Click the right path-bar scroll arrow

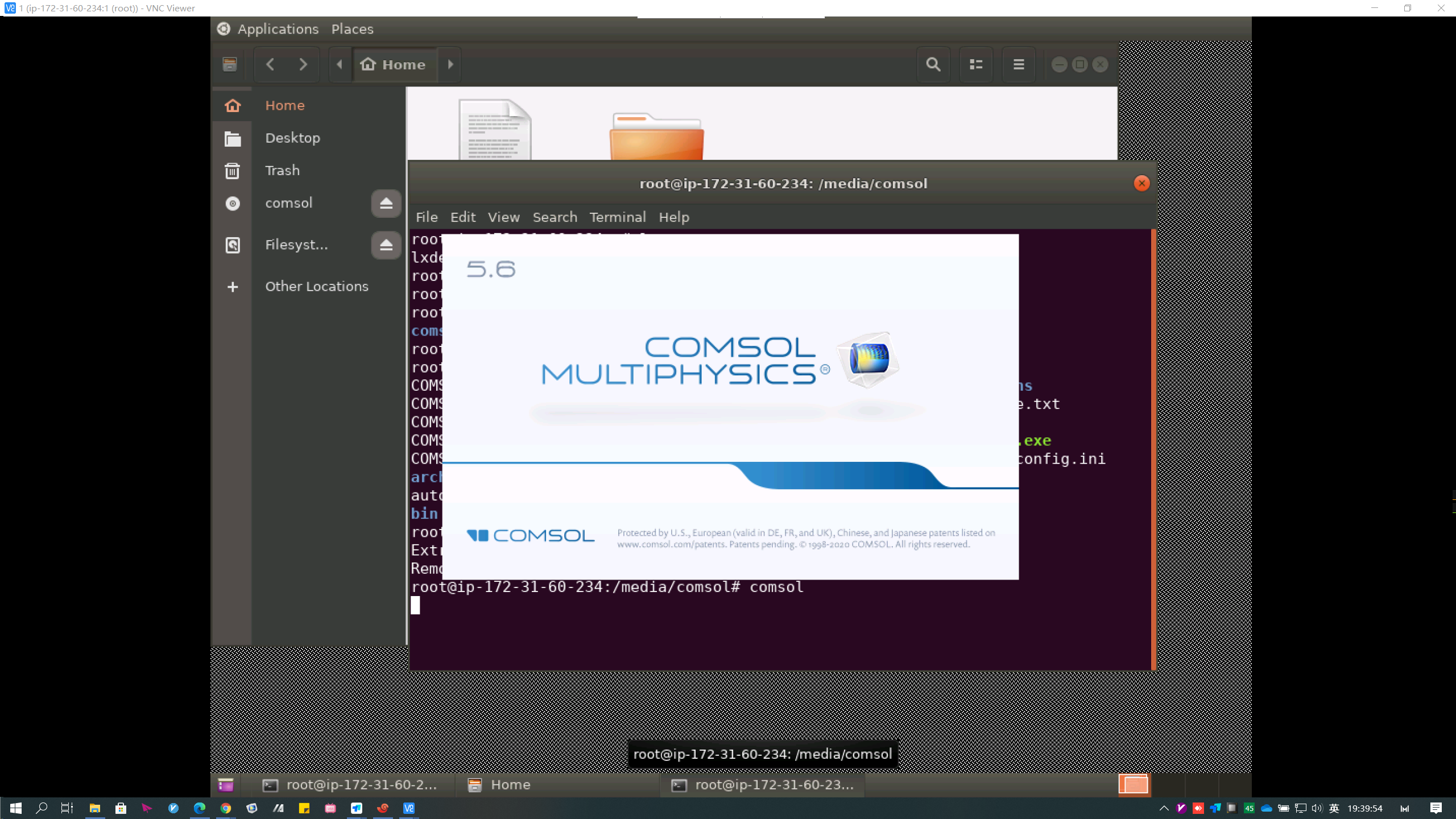450,64
